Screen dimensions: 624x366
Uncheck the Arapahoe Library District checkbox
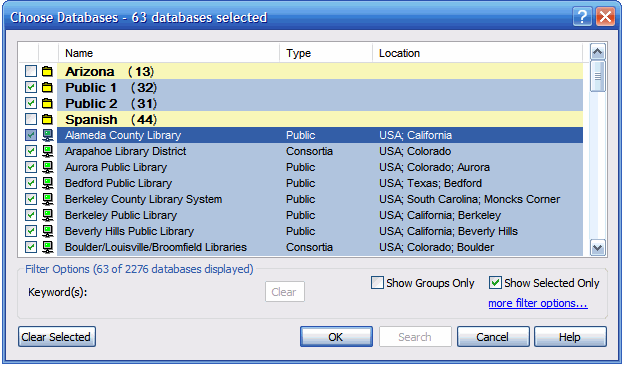31,151
